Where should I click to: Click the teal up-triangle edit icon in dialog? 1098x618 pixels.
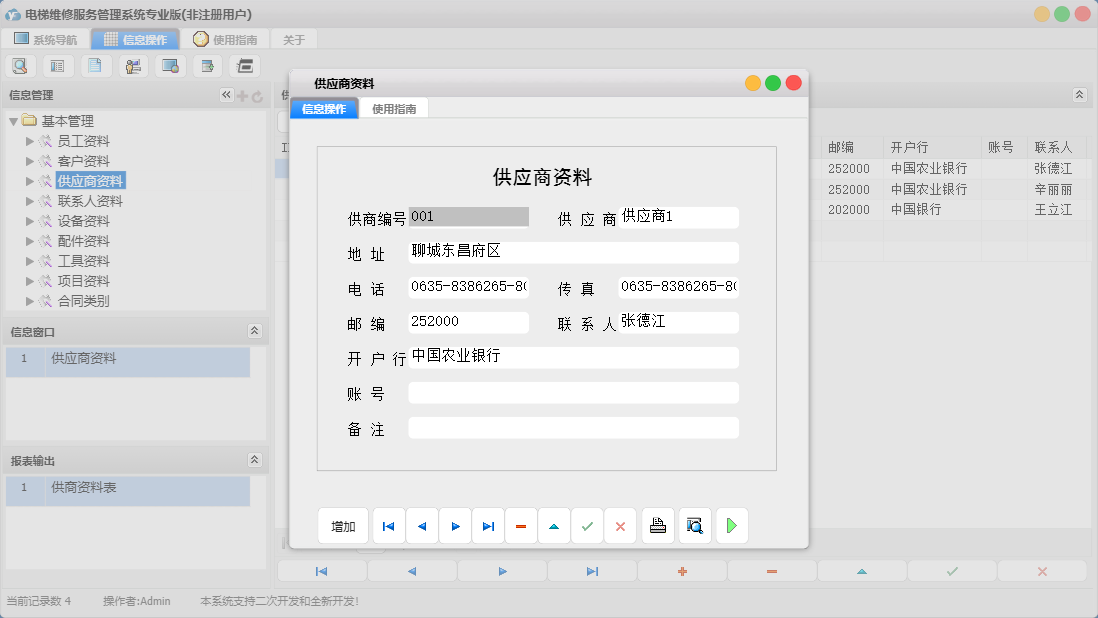554,526
